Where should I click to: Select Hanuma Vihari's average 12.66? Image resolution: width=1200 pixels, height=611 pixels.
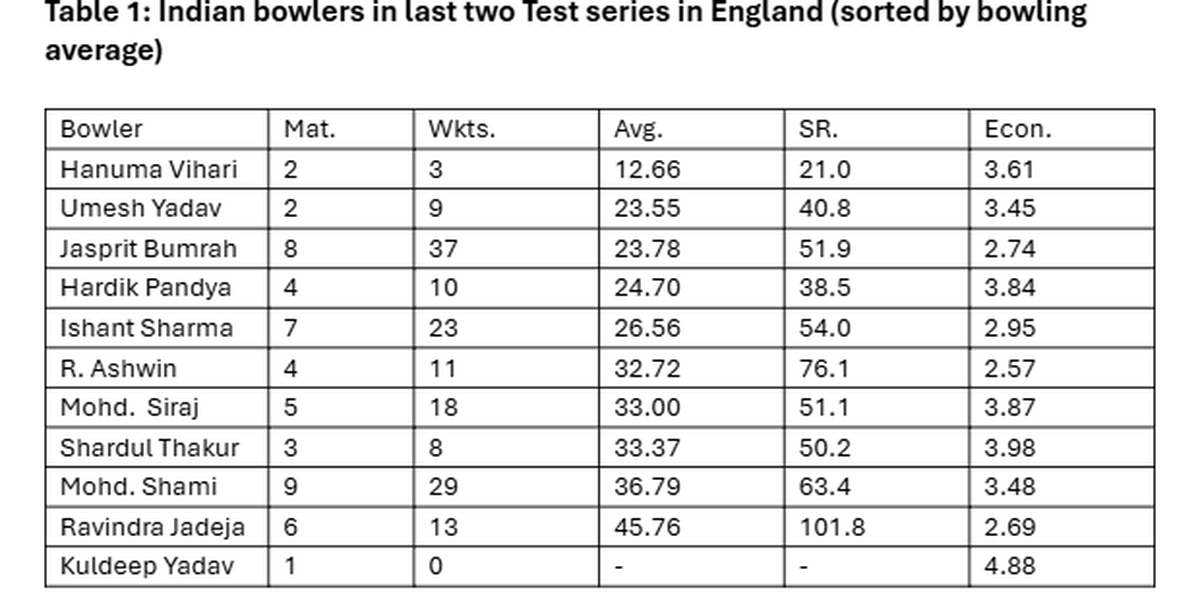[x=647, y=169]
